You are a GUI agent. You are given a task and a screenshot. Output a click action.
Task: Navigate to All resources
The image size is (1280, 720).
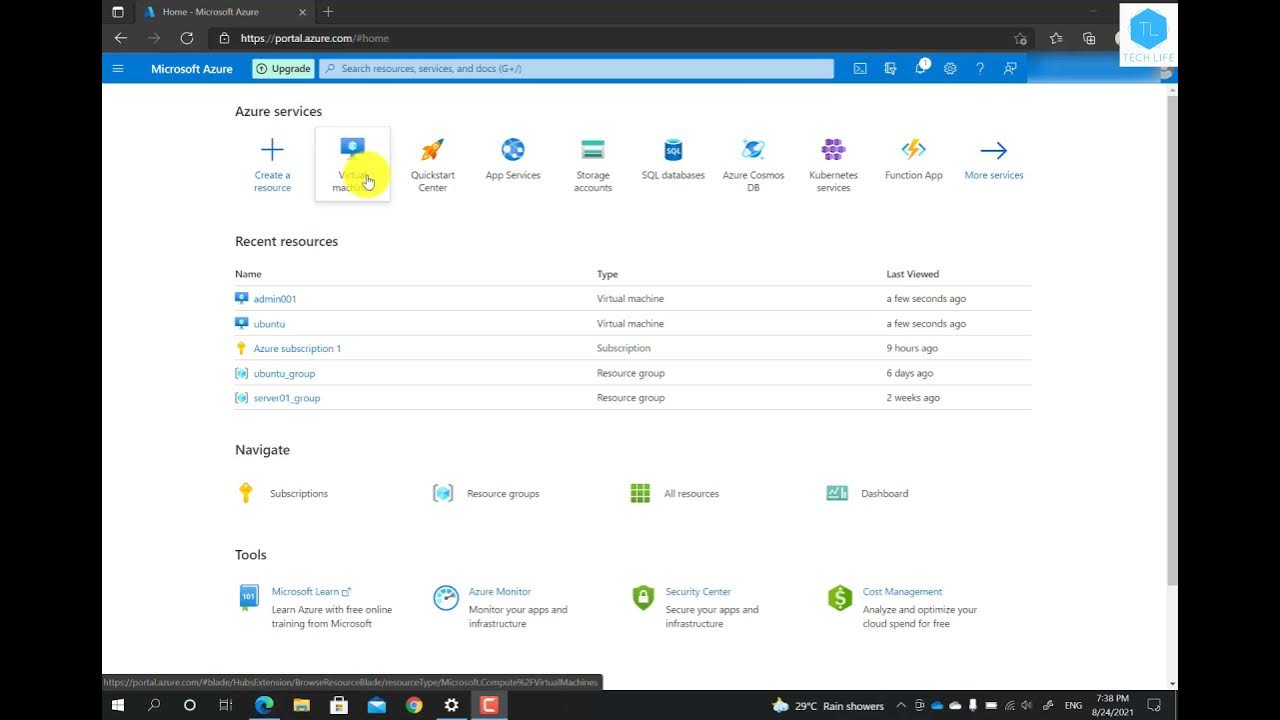691,494
